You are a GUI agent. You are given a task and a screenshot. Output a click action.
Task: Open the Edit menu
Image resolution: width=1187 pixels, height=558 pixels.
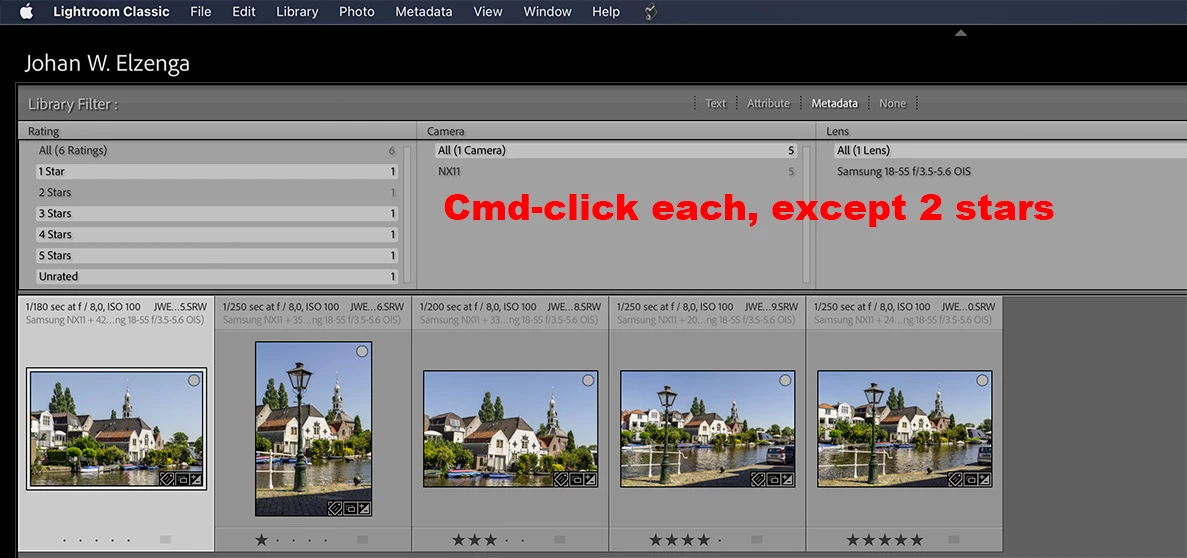coord(244,11)
